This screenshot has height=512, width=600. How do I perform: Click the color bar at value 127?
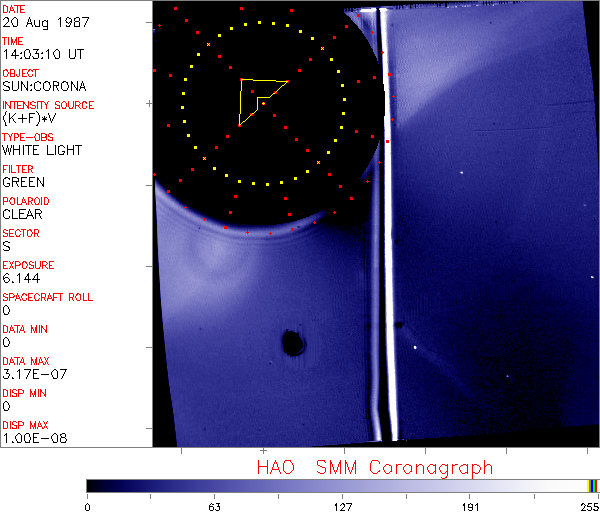click(342, 485)
